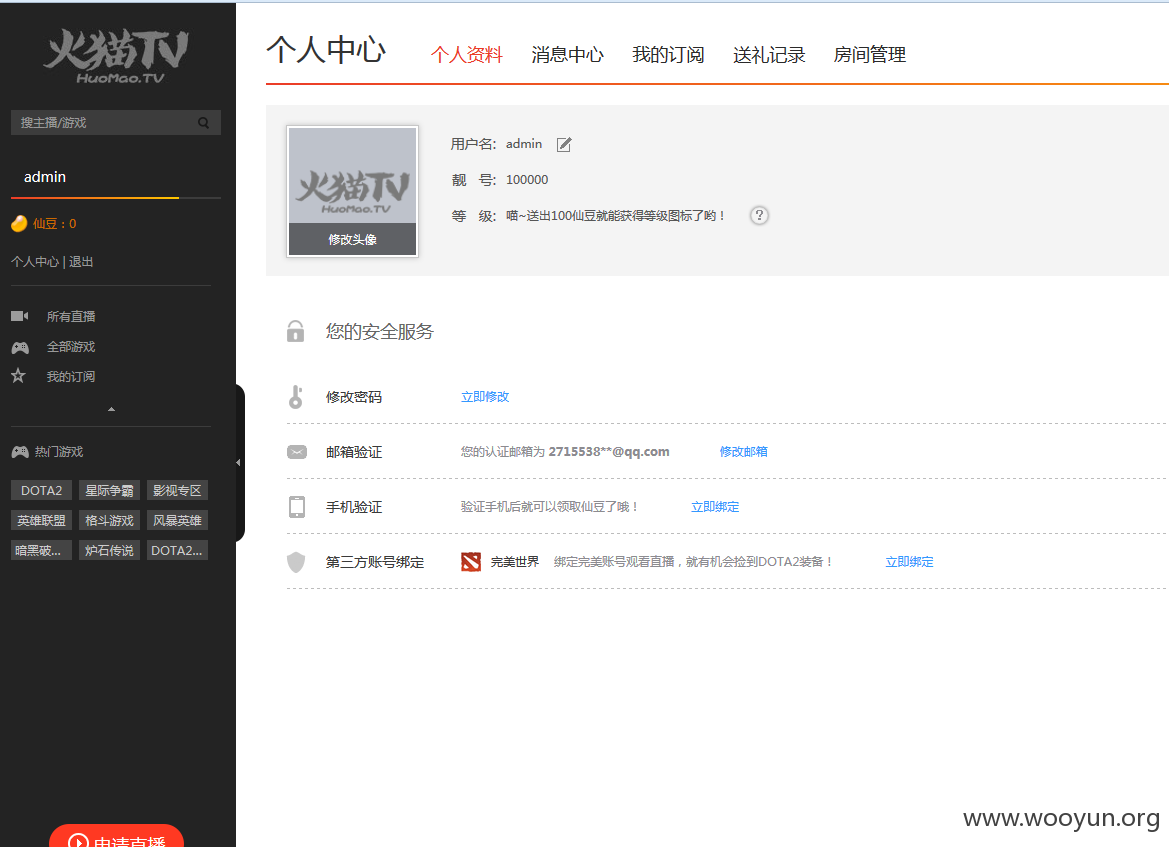Click 立即修改 password link

[485, 397]
